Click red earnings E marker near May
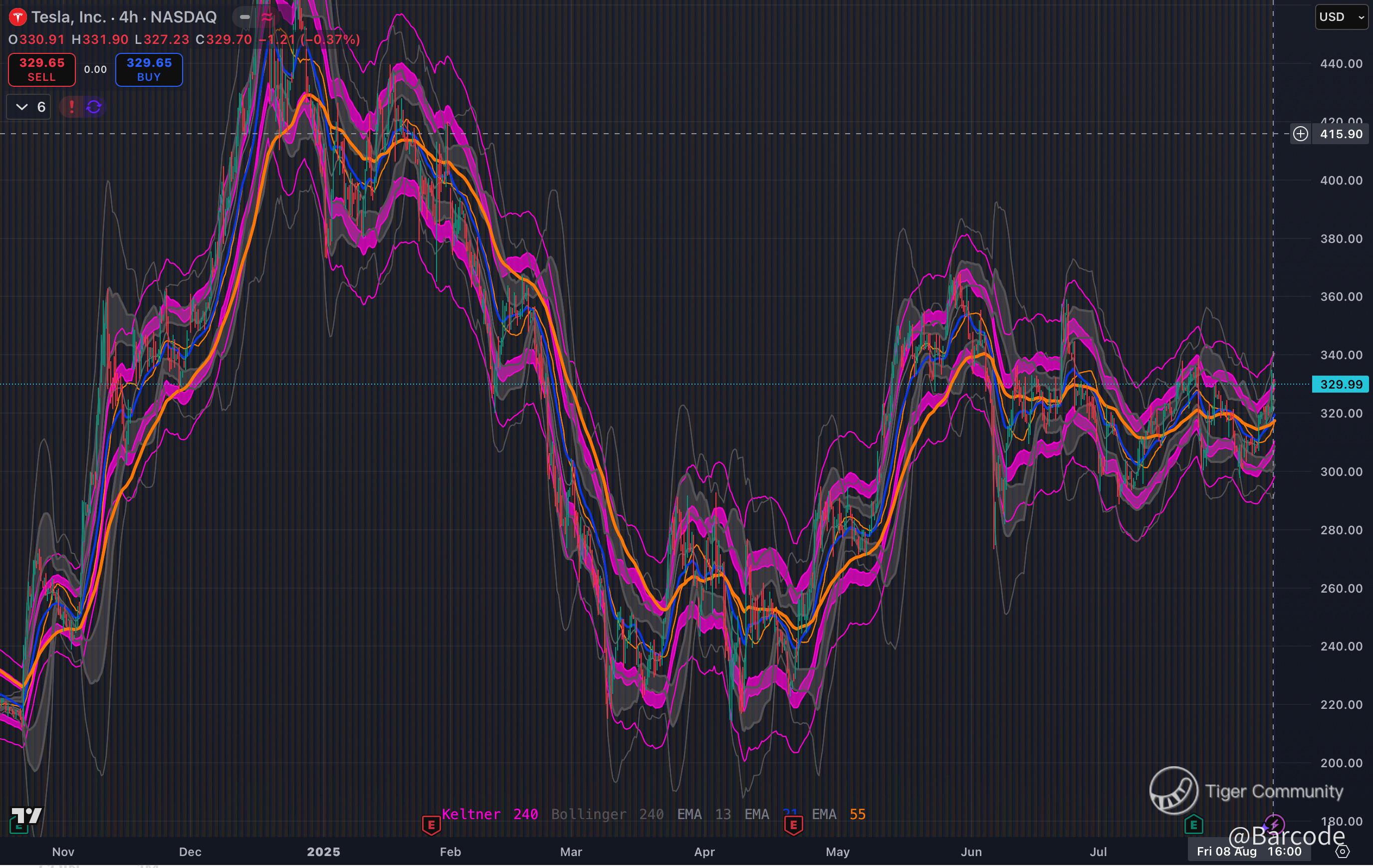This screenshot has width=1373, height=868. pyautogui.click(x=794, y=825)
